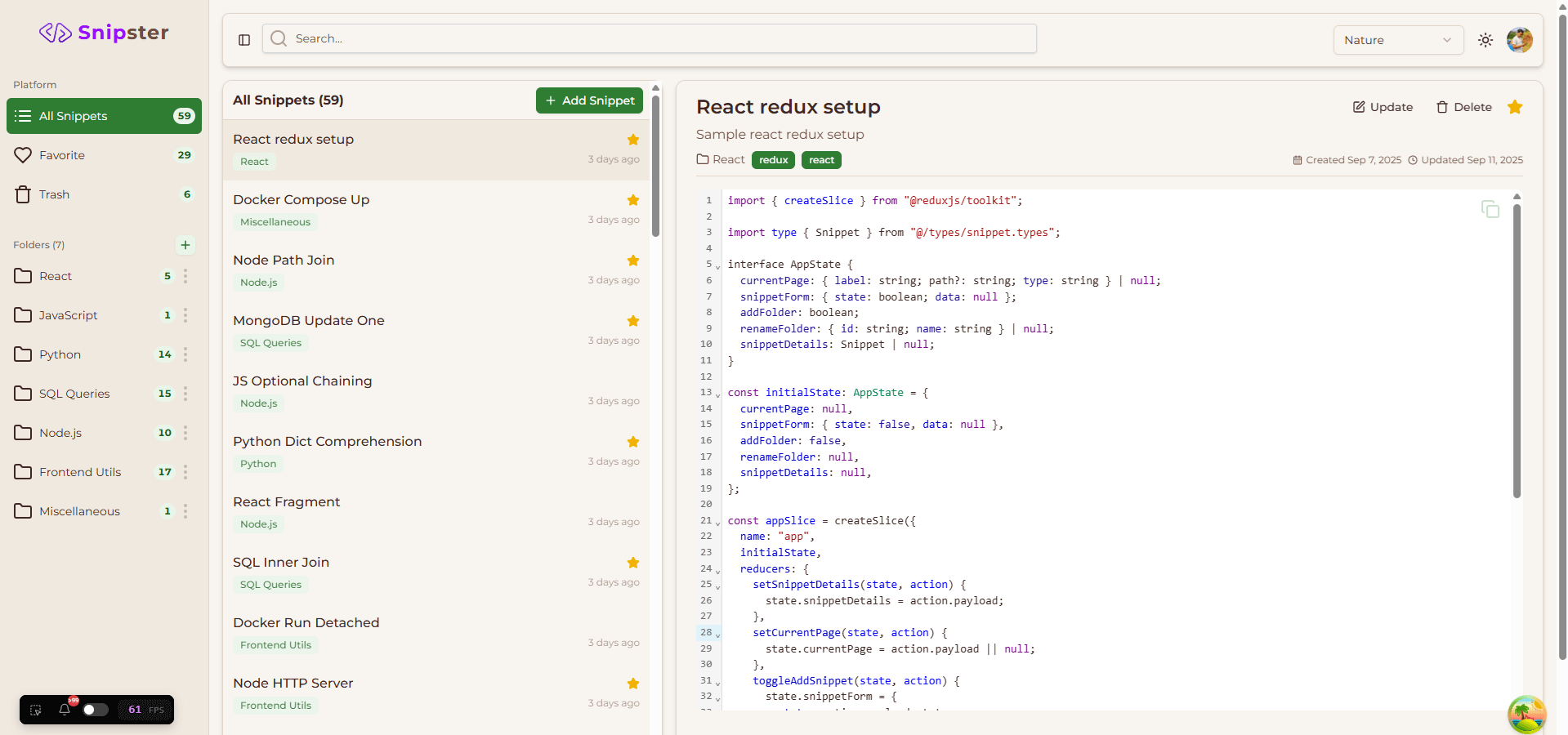The width and height of the screenshot is (1568, 735).
Task: Open the React folder
Action: click(x=90, y=276)
